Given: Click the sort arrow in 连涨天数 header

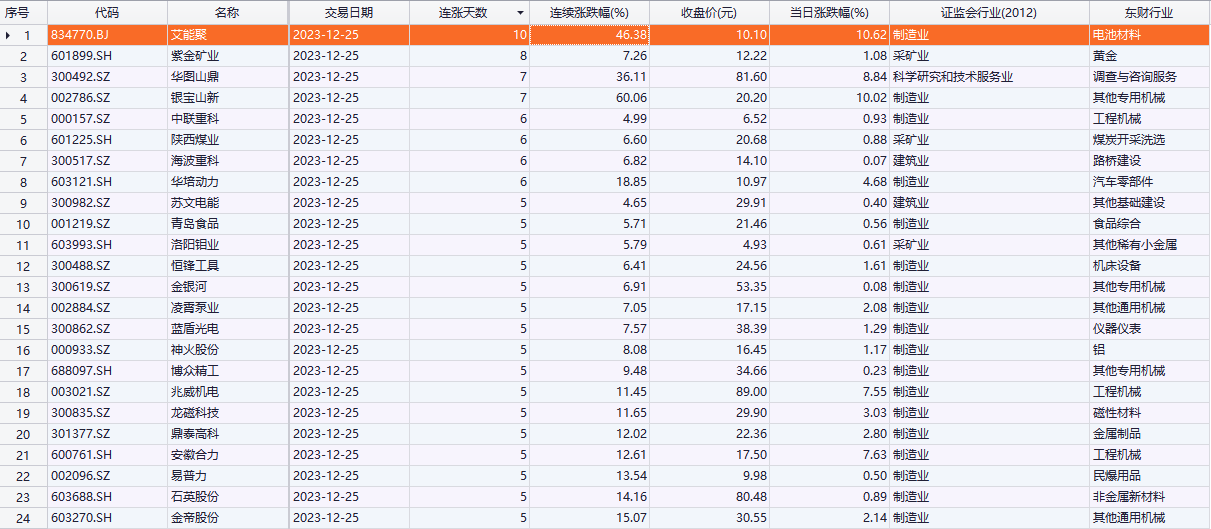Looking at the screenshot, I should (x=519, y=13).
